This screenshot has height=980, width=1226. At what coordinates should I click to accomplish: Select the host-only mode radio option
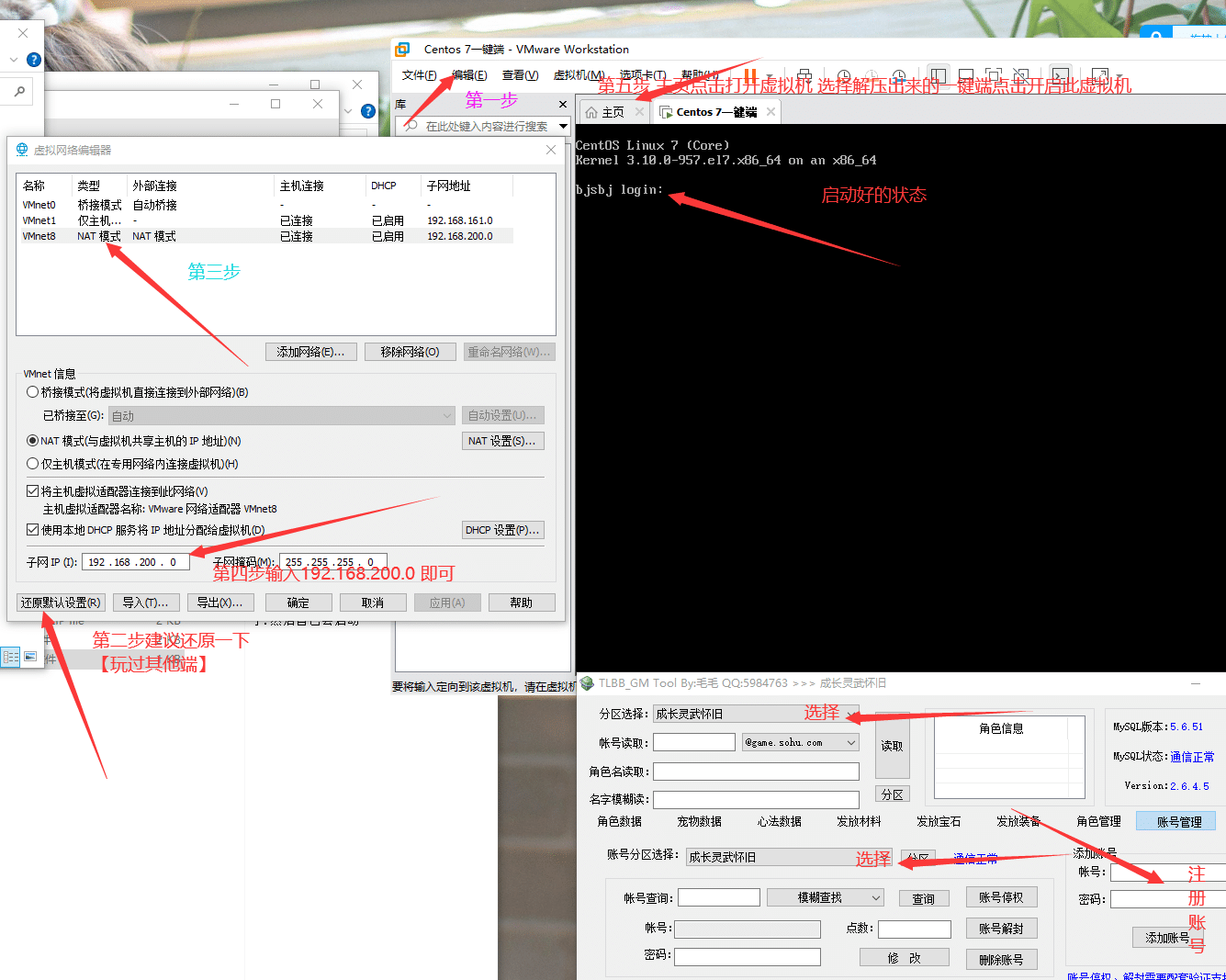tap(33, 464)
